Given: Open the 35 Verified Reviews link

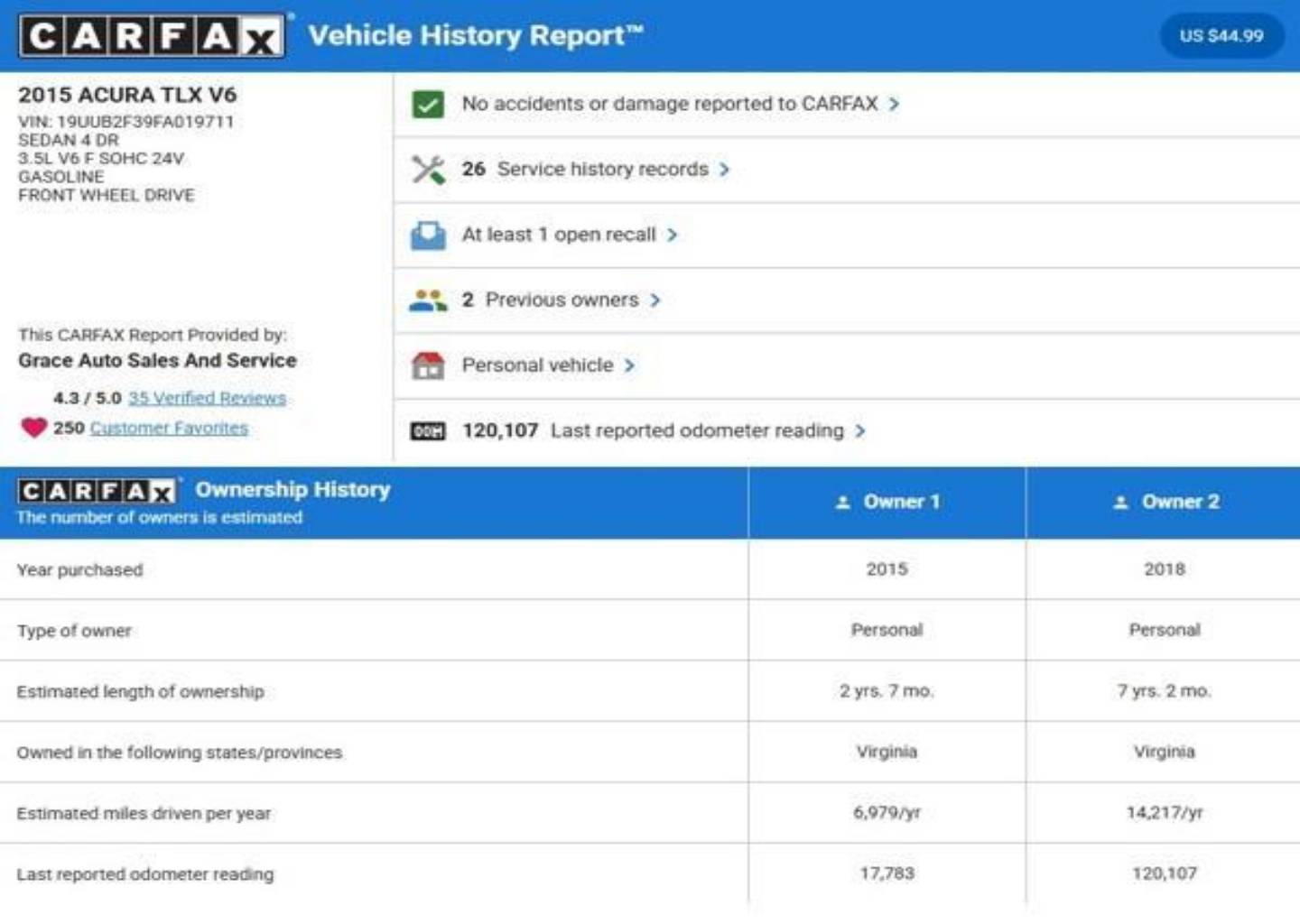Looking at the screenshot, I should pos(207,398).
